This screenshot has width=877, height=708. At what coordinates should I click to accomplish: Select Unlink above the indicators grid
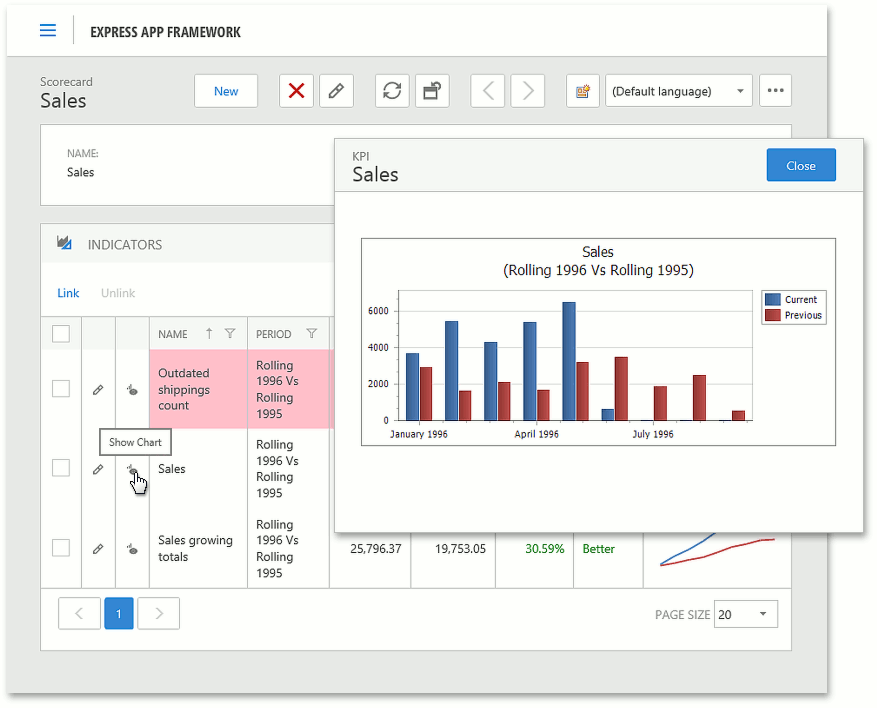pyautogui.click(x=117, y=293)
